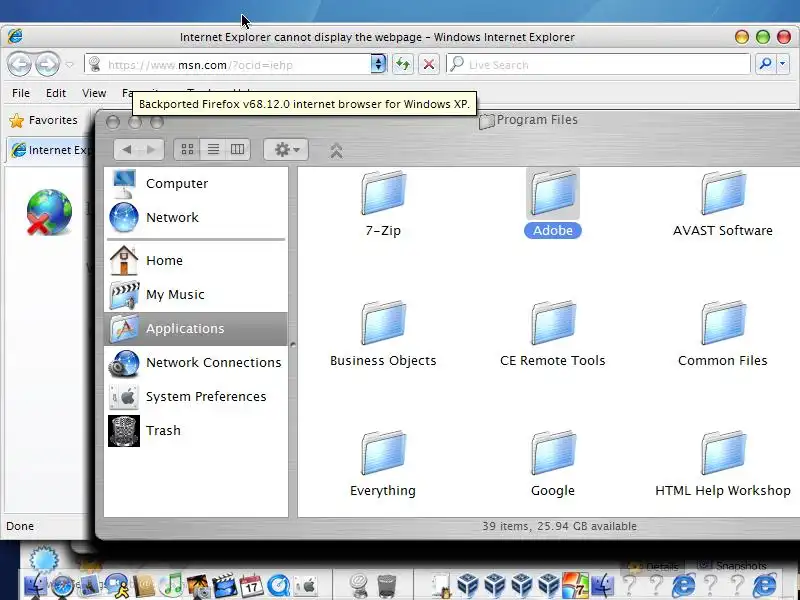Select the Everything folder
The image size is (800, 600).
coord(383,464)
